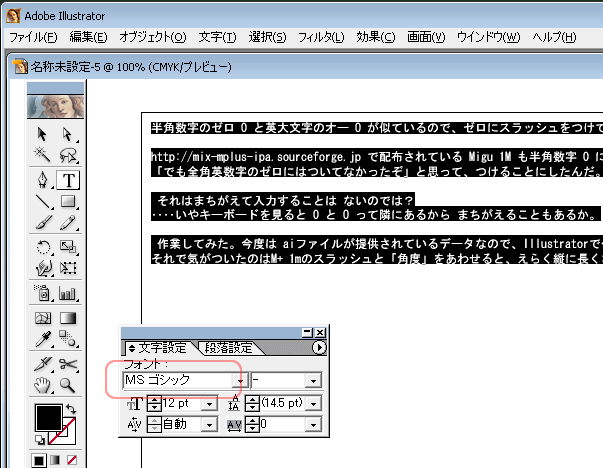
Task: Select the Slice (knife) tool
Action: [x=43, y=363]
